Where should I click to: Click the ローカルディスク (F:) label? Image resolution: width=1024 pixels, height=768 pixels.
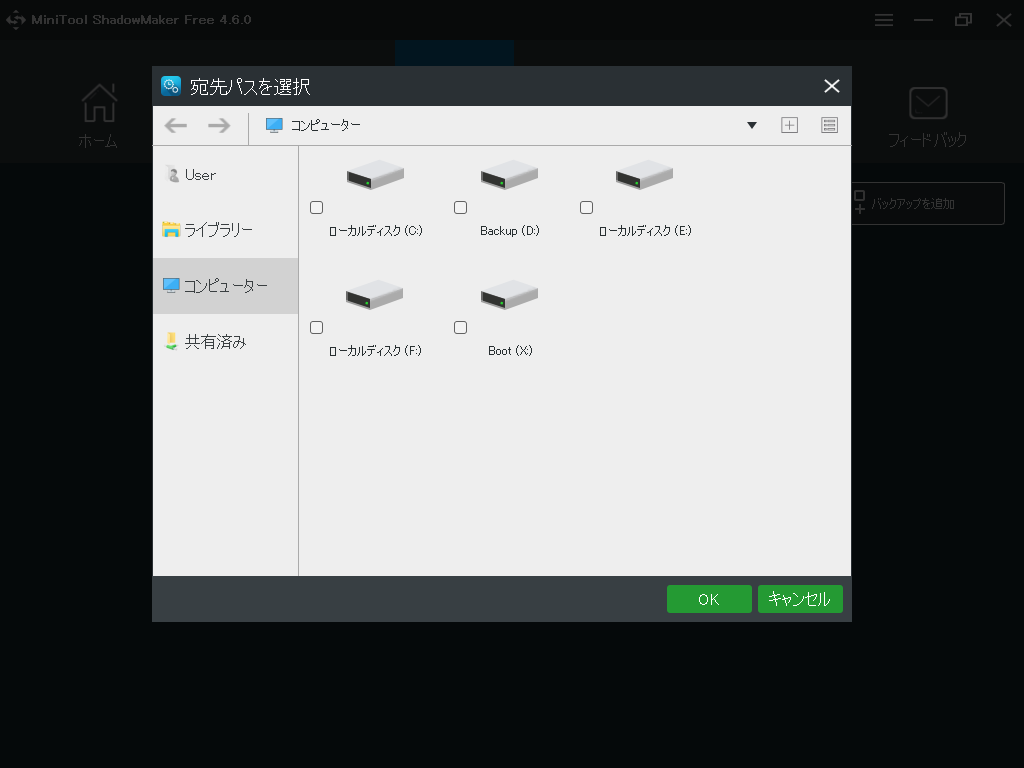tap(376, 351)
